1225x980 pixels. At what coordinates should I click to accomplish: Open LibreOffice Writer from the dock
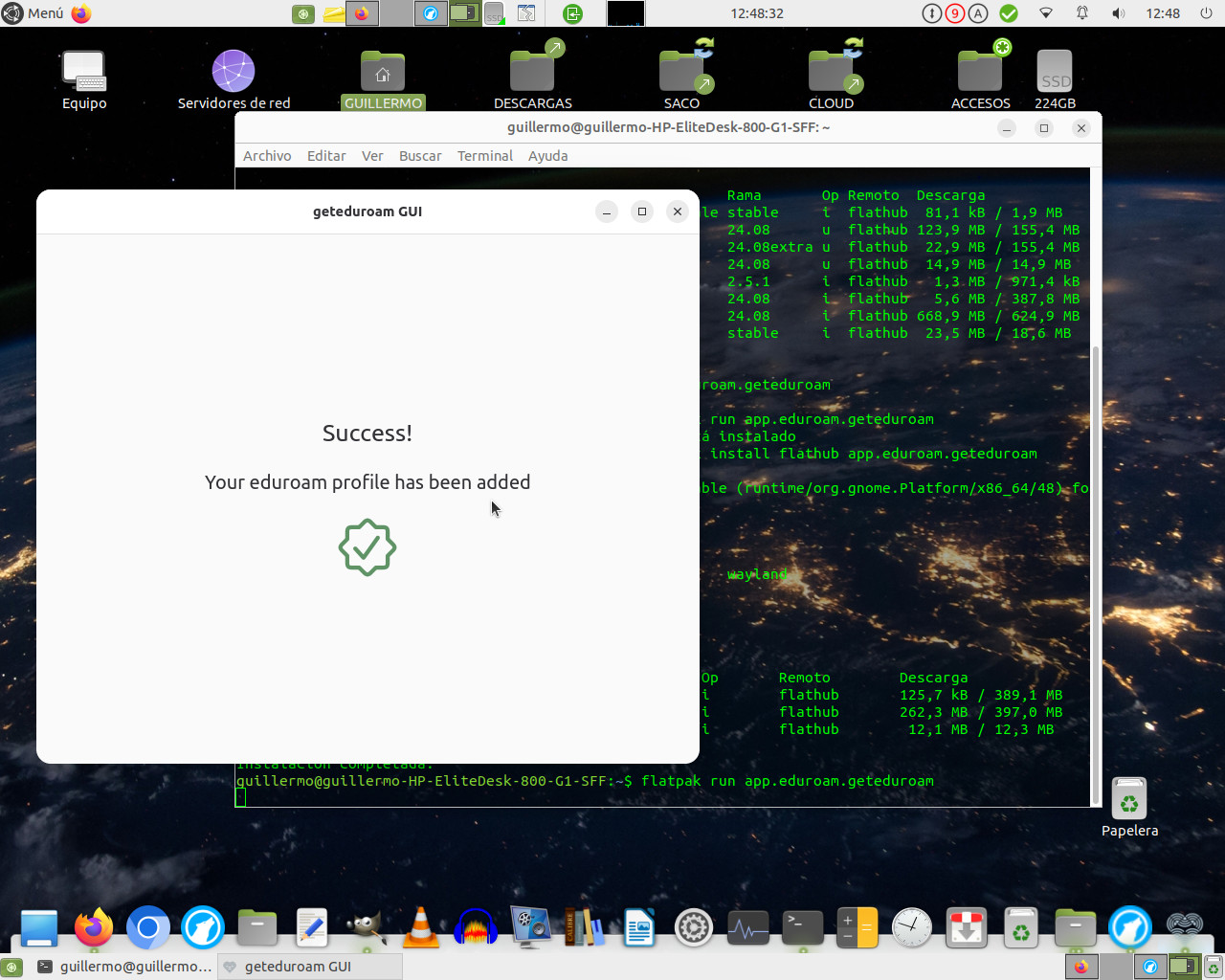pyautogui.click(x=639, y=927)
